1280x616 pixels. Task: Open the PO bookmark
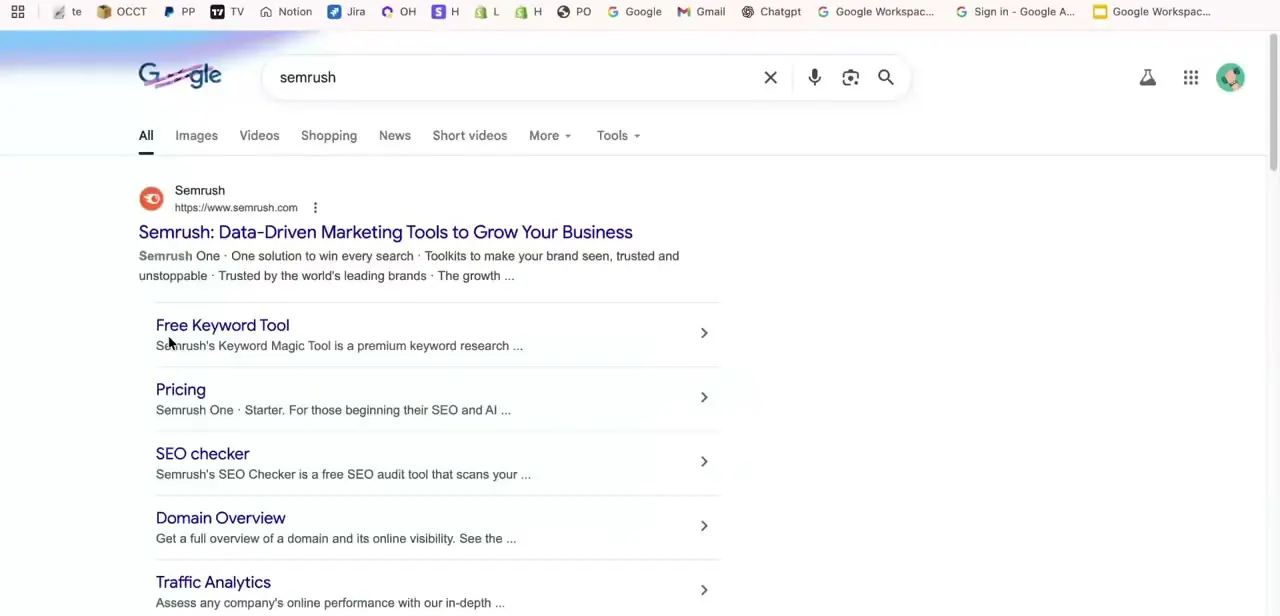click(x=574, y=12)
